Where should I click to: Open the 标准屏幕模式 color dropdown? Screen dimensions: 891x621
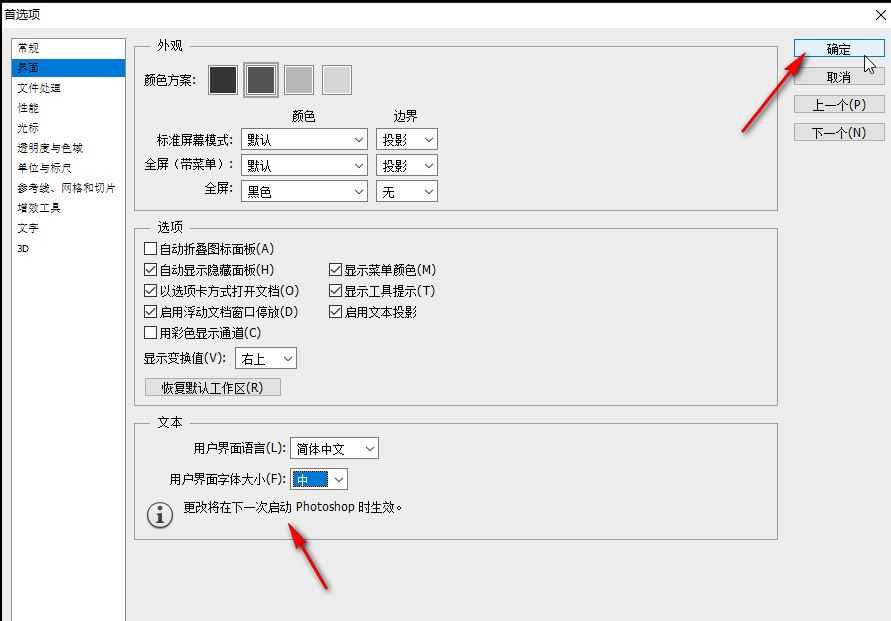pyautogui.click(x=302, y=139)
